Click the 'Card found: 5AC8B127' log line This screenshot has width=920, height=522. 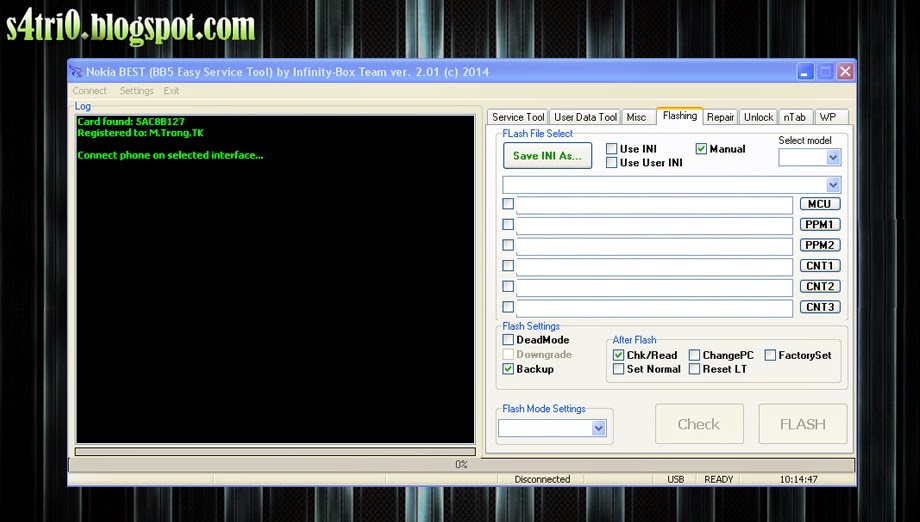pos(131,121)
